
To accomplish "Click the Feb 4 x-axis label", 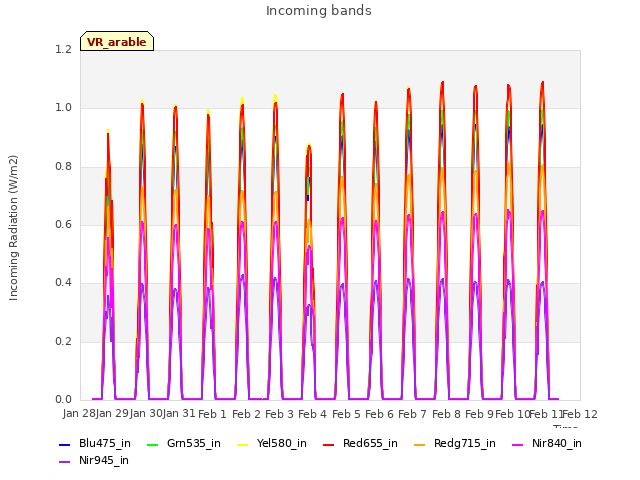I will [x=313, y=414].
